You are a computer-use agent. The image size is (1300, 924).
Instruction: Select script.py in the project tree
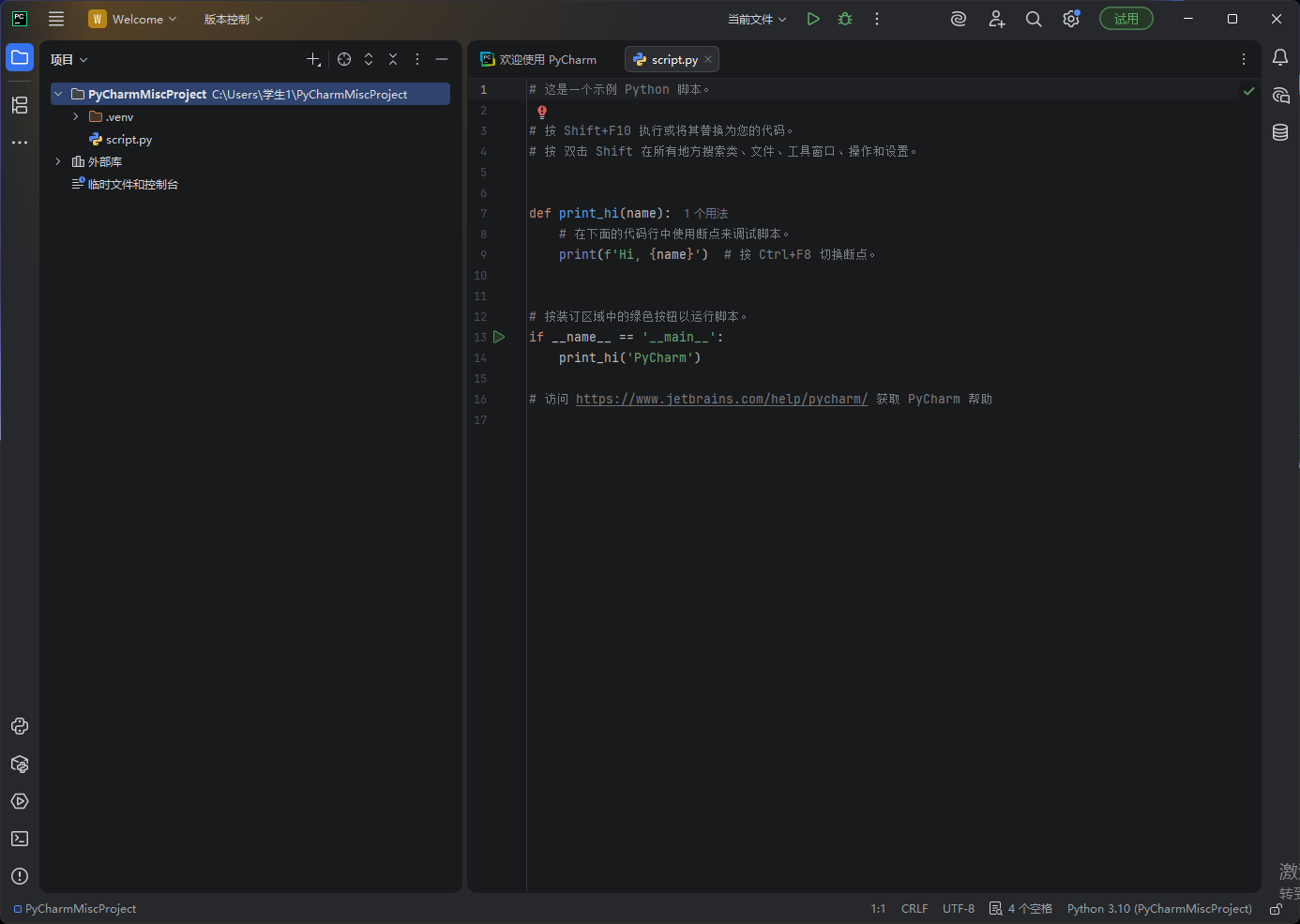tap(128, 140)
